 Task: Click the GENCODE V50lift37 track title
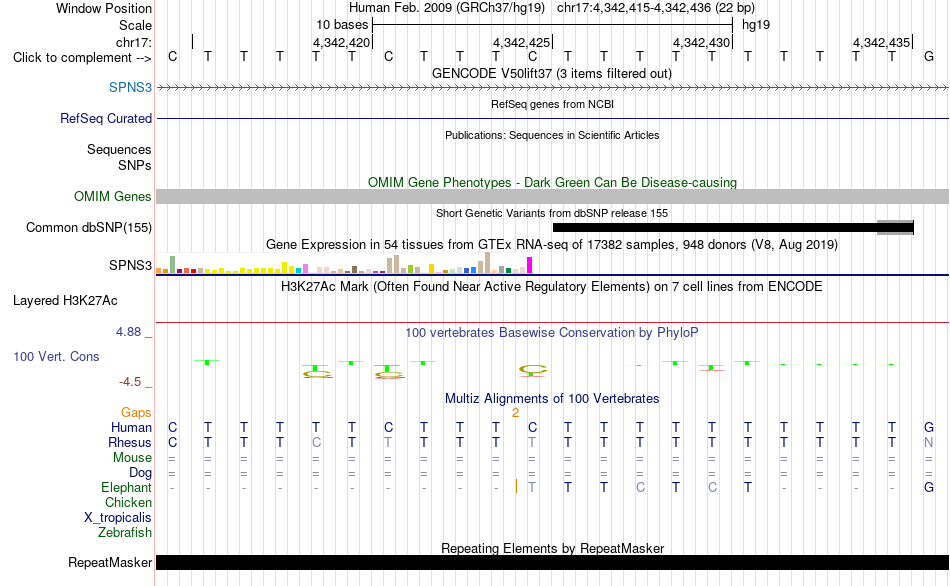click(x=551, y=73)
